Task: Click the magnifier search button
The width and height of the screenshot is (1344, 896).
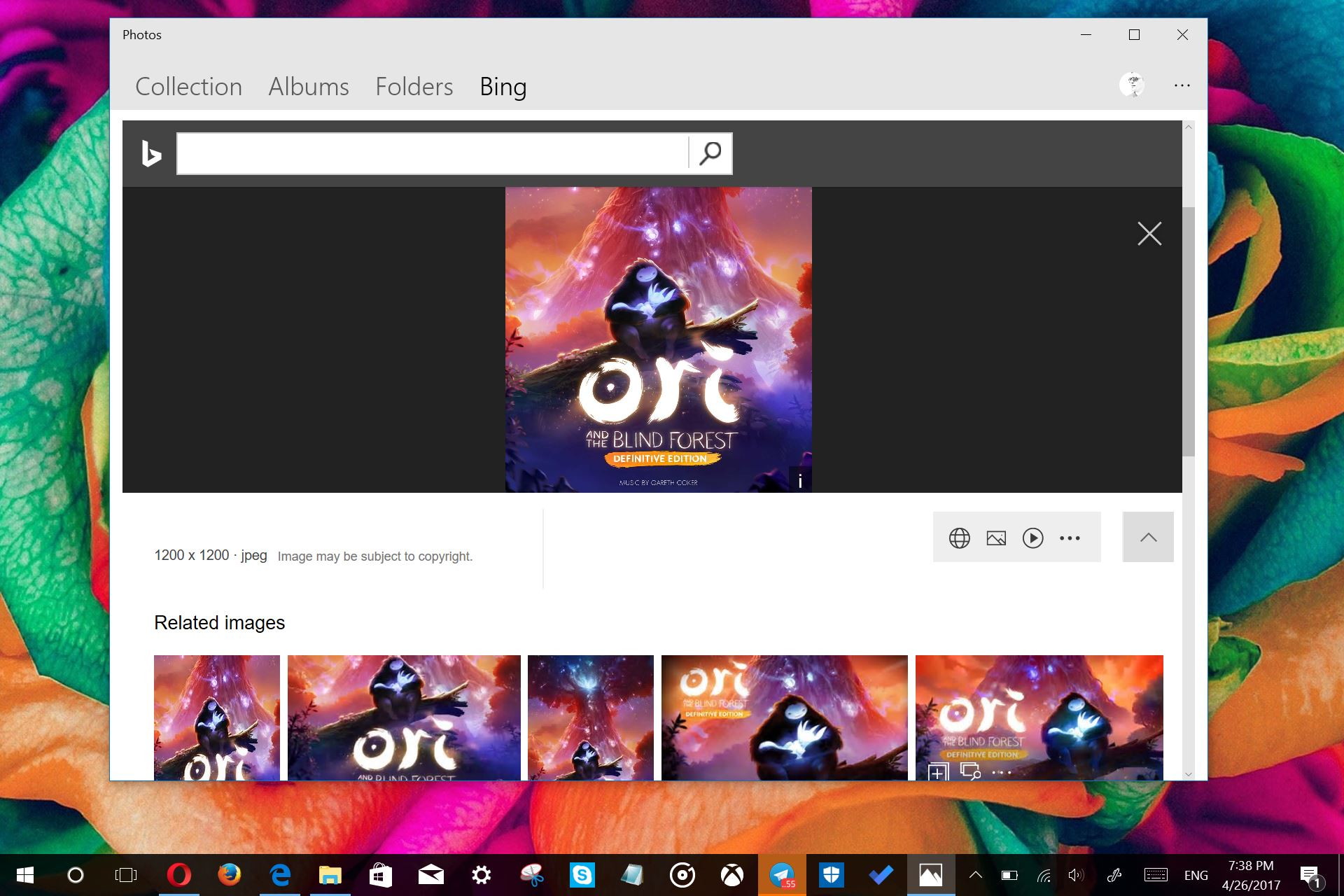Action: point(710,153)
